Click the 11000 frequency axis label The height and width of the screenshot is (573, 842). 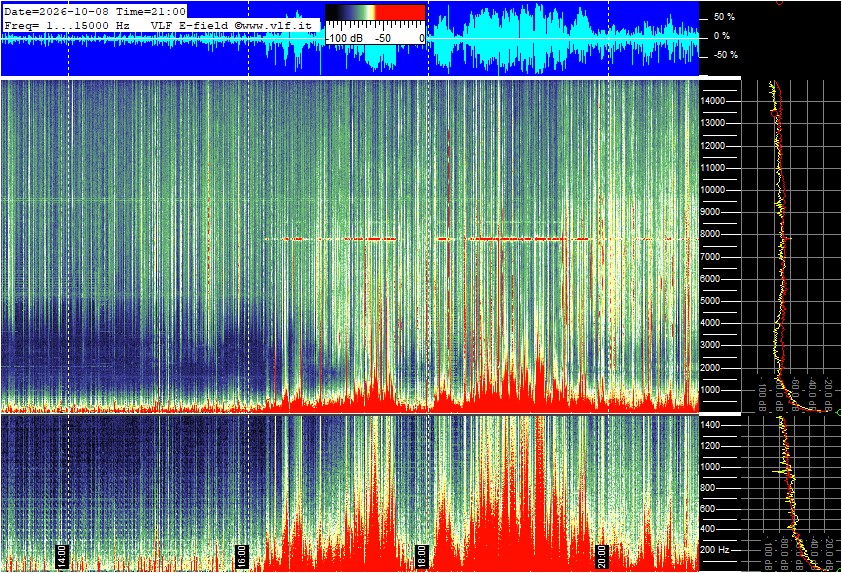click(713, 168)
